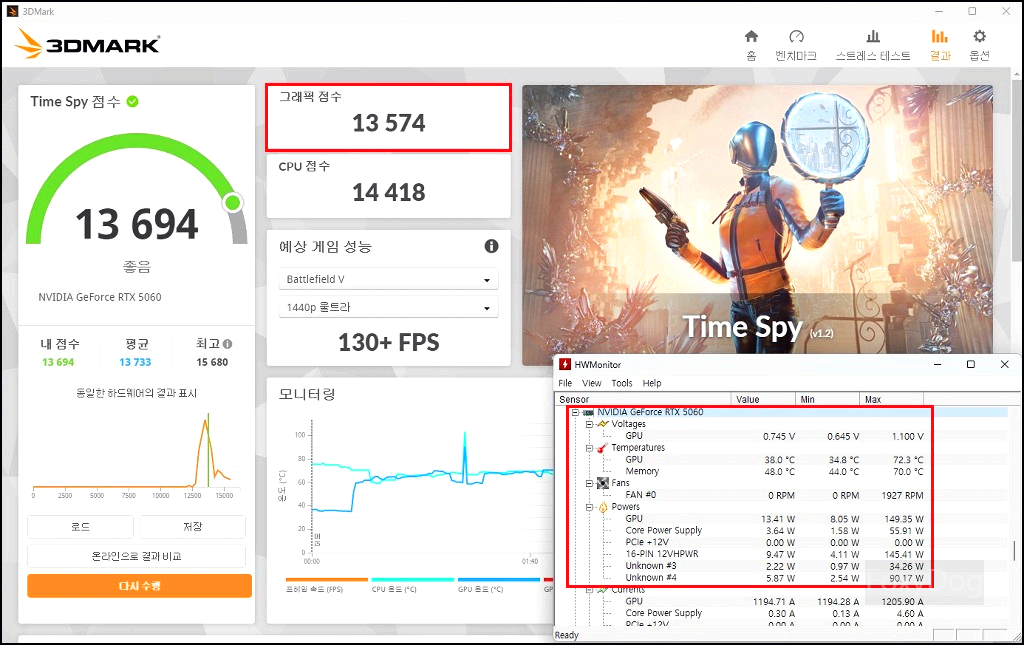Click the info icon next to 최고
The width and height of the screenshot is (1024, 645).
pyautogui.click(x=227, y=343)
